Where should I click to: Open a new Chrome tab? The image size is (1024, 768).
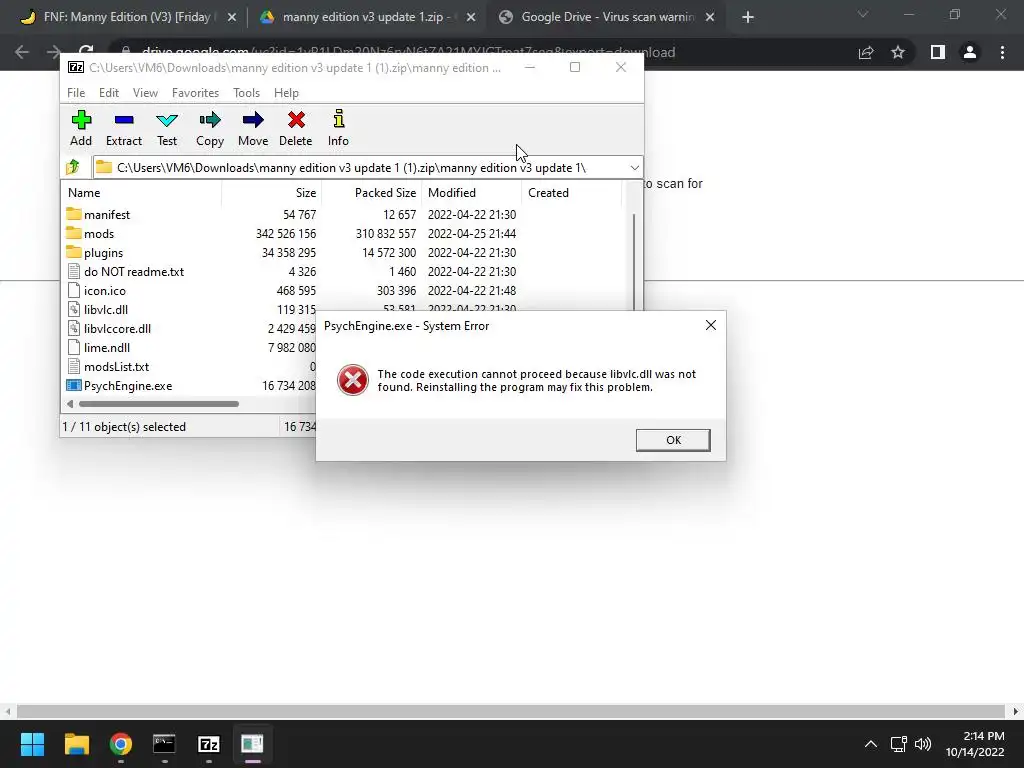[x=748, y=18]
